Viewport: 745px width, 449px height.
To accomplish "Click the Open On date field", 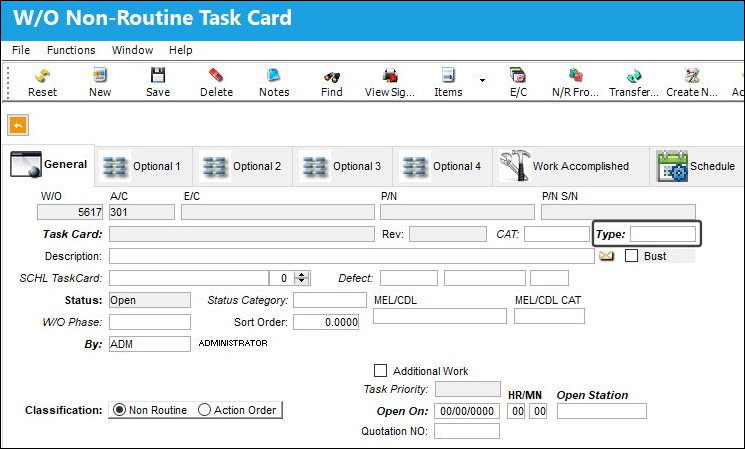I will click(x=467, y=411).
